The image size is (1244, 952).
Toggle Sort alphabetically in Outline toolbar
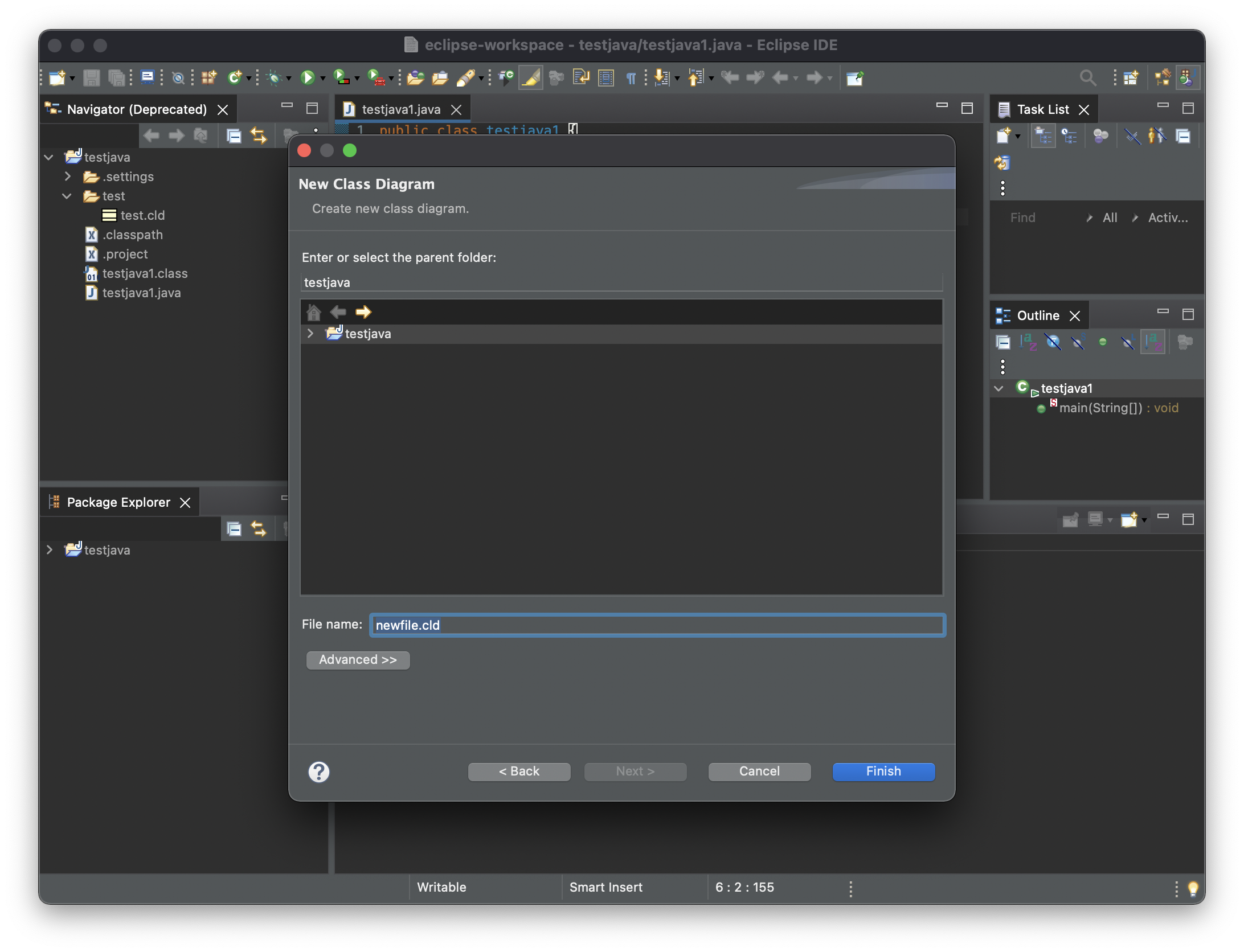pyautogui.click(x=1028, y=342)
